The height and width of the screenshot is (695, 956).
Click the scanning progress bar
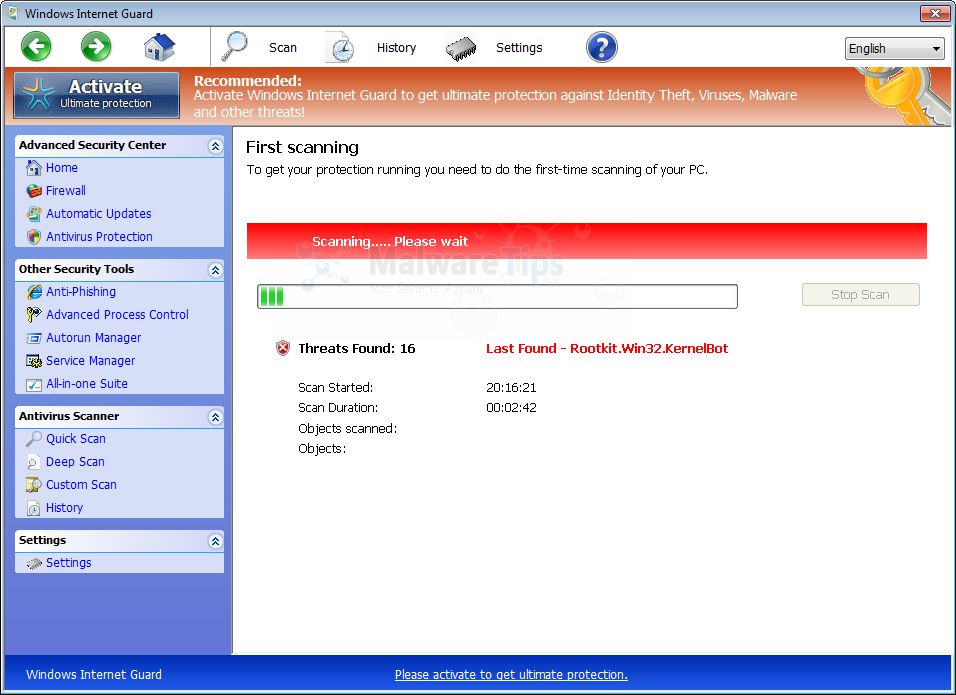pos(497,296)
